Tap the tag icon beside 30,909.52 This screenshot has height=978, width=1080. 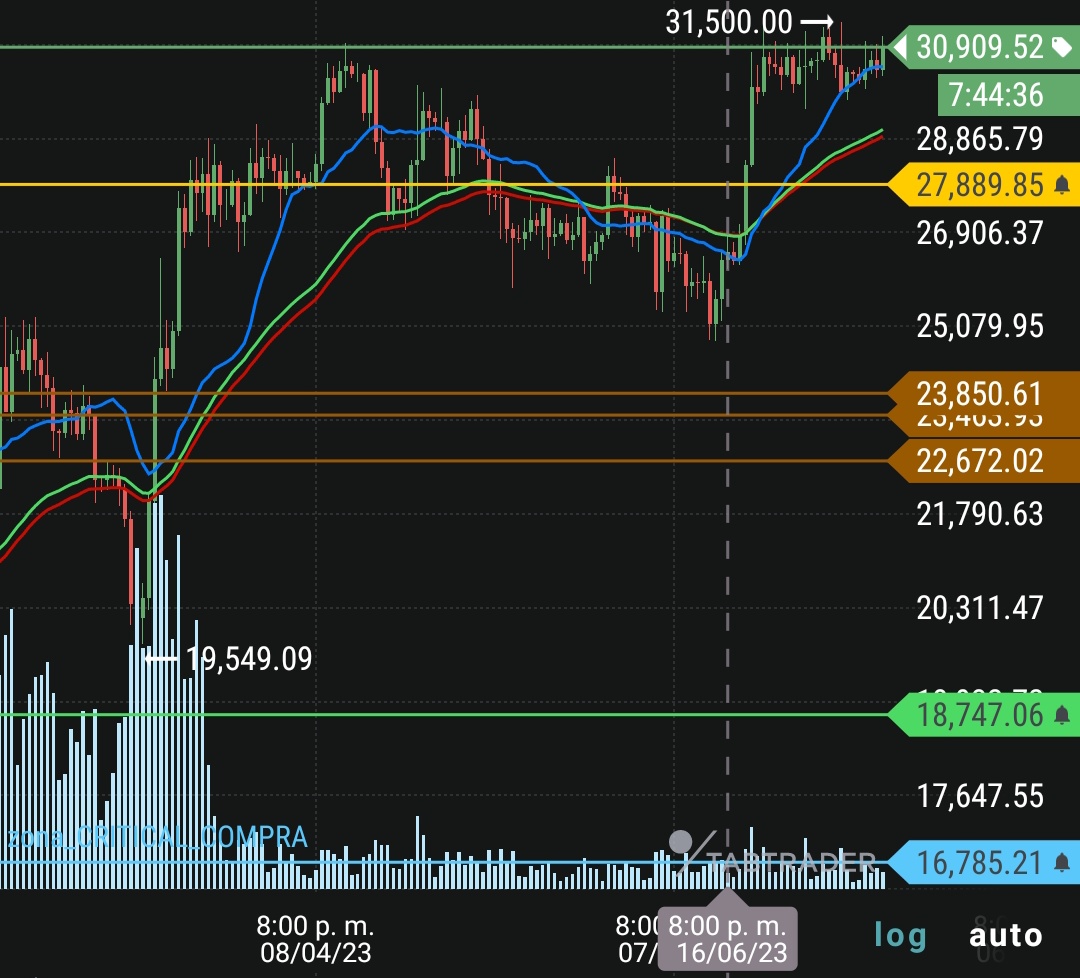click(1061, 47)
